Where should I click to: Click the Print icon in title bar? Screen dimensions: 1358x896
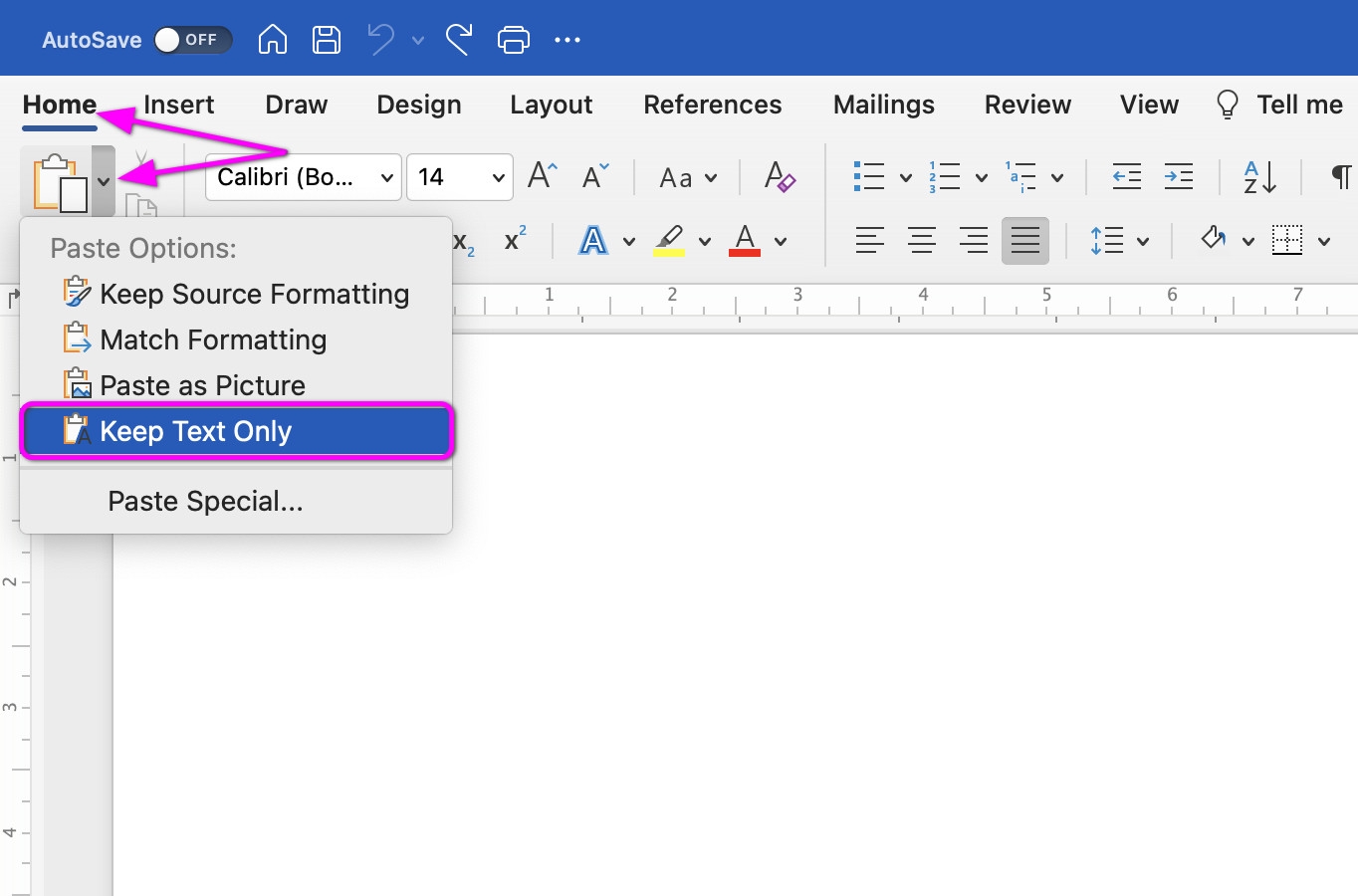(x=513, y=40)
